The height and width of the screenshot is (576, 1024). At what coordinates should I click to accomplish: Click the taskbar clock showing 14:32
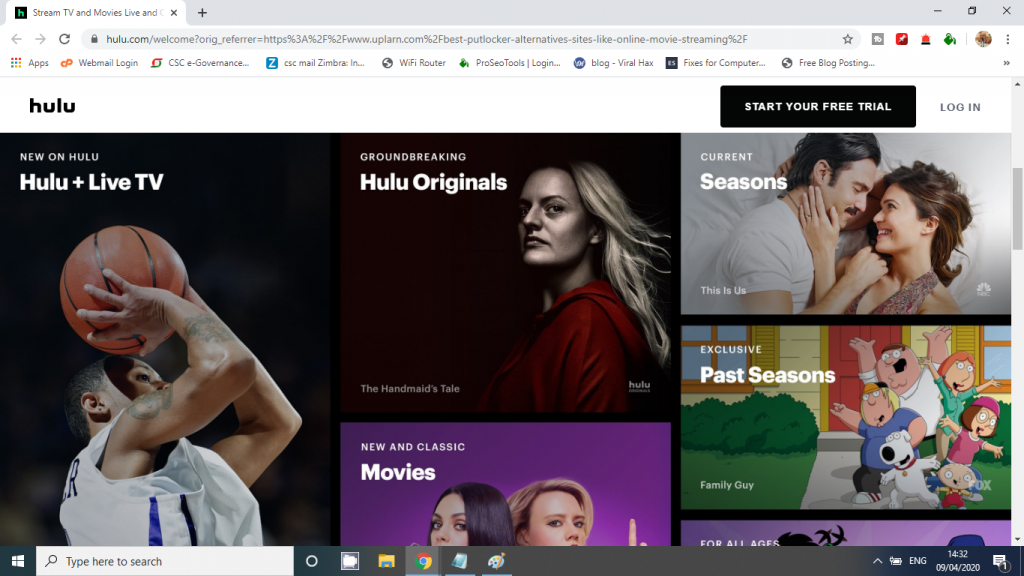pos(957,561)
